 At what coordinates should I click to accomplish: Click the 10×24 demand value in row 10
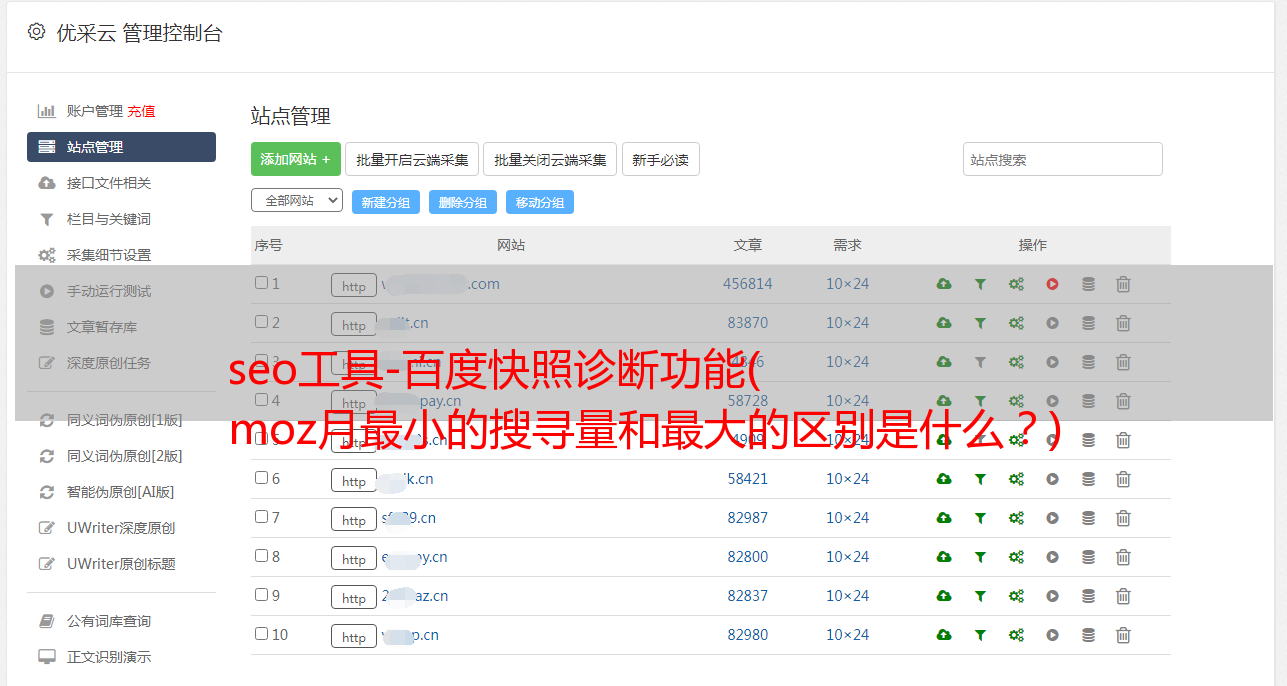(x=847, y=635)
